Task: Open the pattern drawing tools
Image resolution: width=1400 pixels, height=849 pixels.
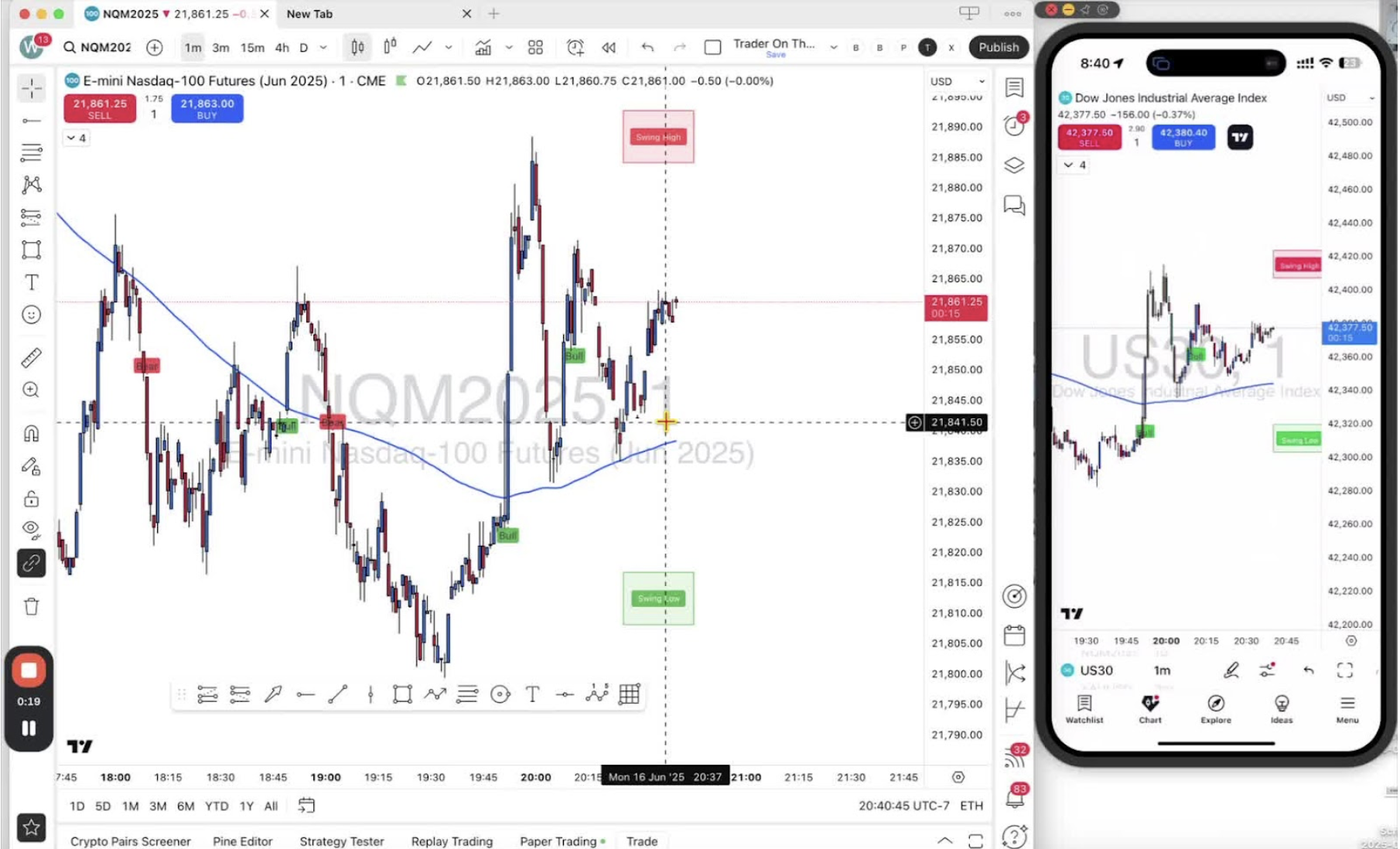Action: (x=32, y=184)
